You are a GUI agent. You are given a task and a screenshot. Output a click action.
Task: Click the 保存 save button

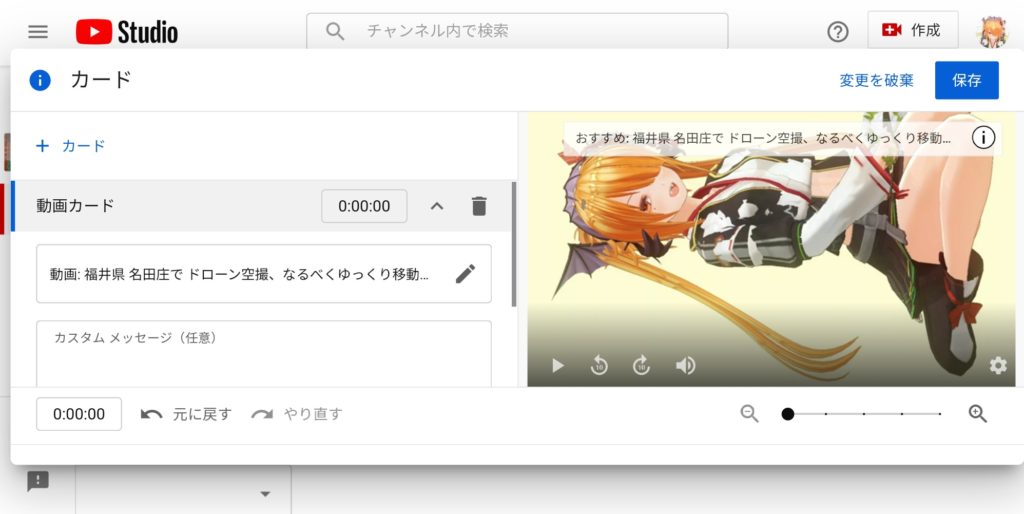967,80
